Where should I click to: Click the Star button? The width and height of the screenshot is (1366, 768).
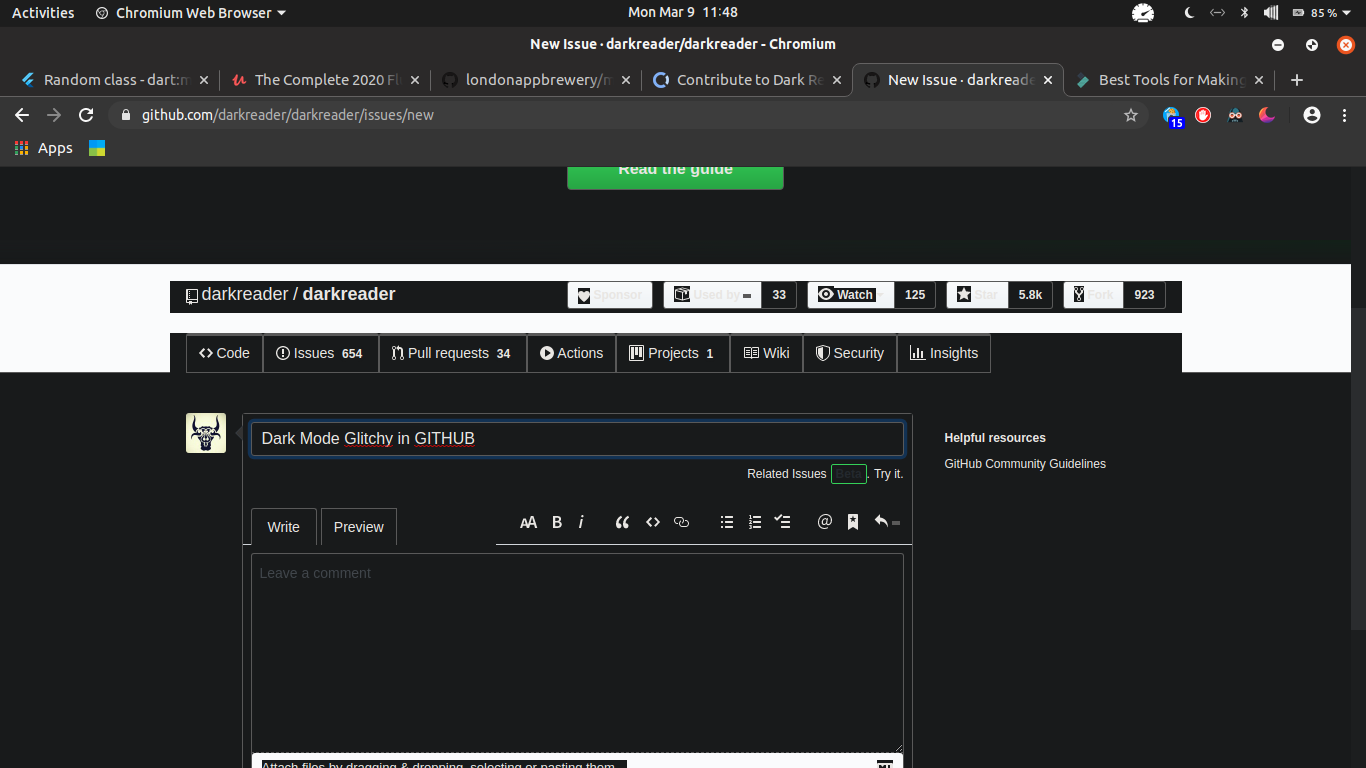977,295
